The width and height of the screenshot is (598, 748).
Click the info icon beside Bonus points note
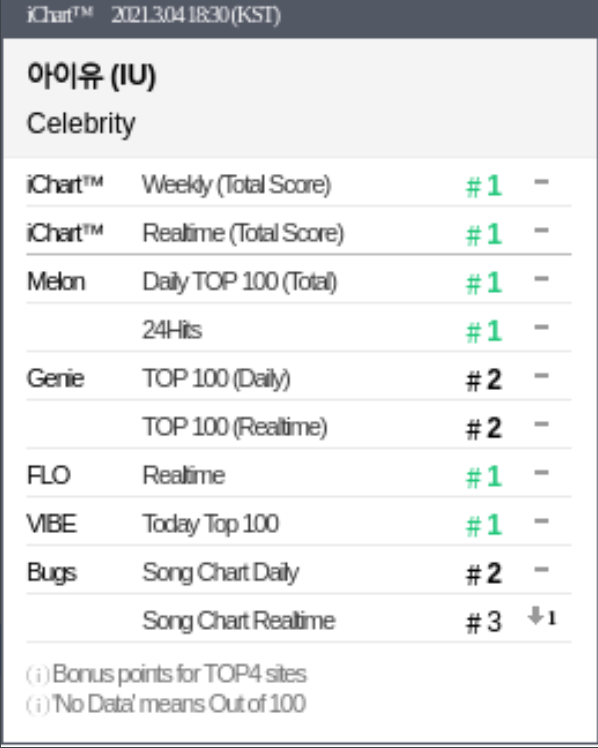38,675
